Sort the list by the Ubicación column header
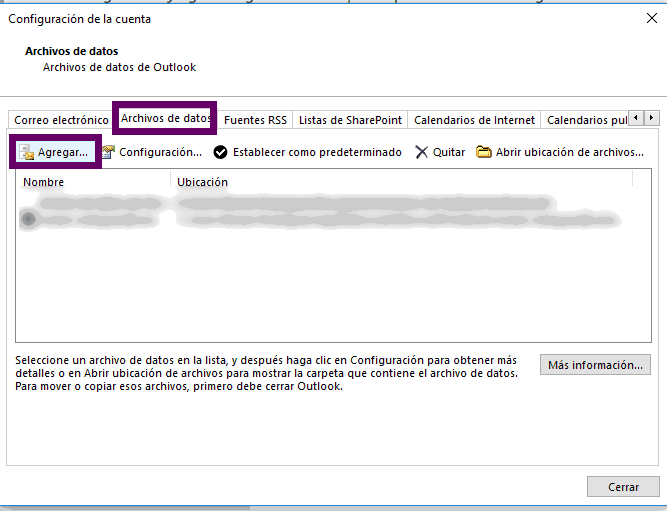This screenshot has height=511, width=667. click(x=401, y=182)
